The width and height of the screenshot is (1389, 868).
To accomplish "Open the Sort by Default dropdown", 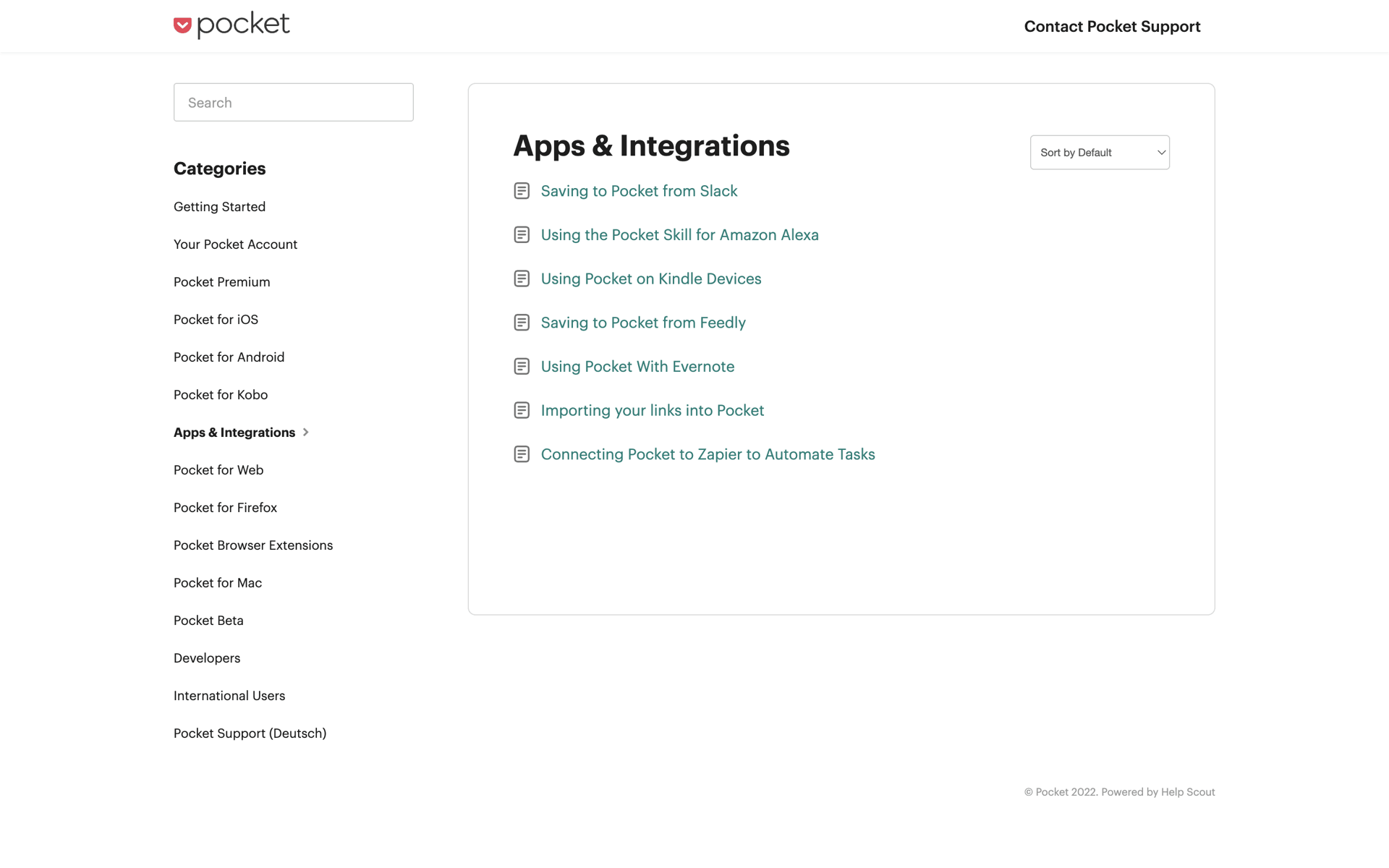I will click(x=1100, y=153).
